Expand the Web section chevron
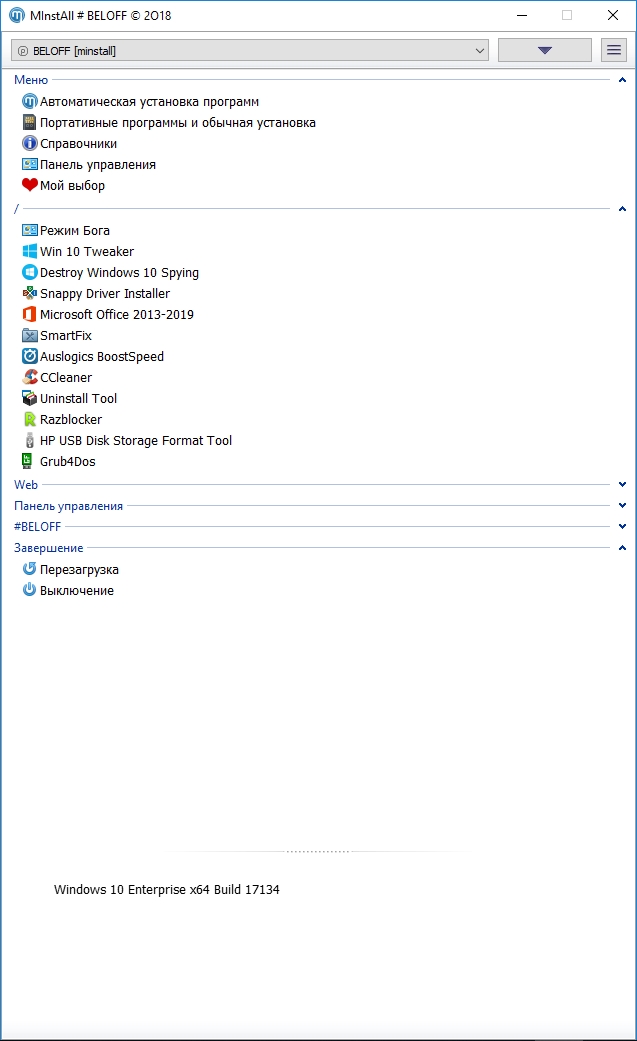637x1041 pixels. (622, 484)
